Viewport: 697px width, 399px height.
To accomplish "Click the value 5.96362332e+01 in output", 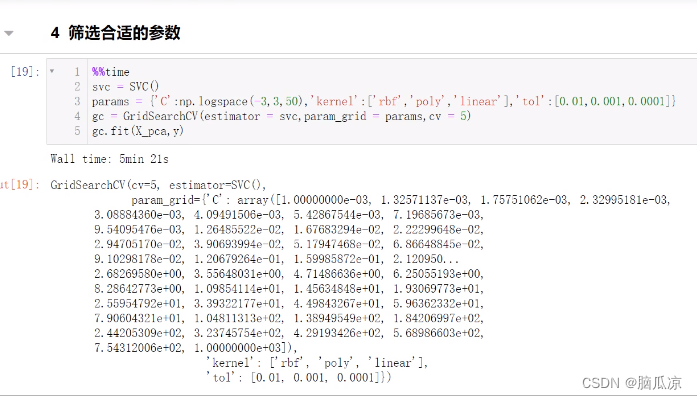I will 437,303.
